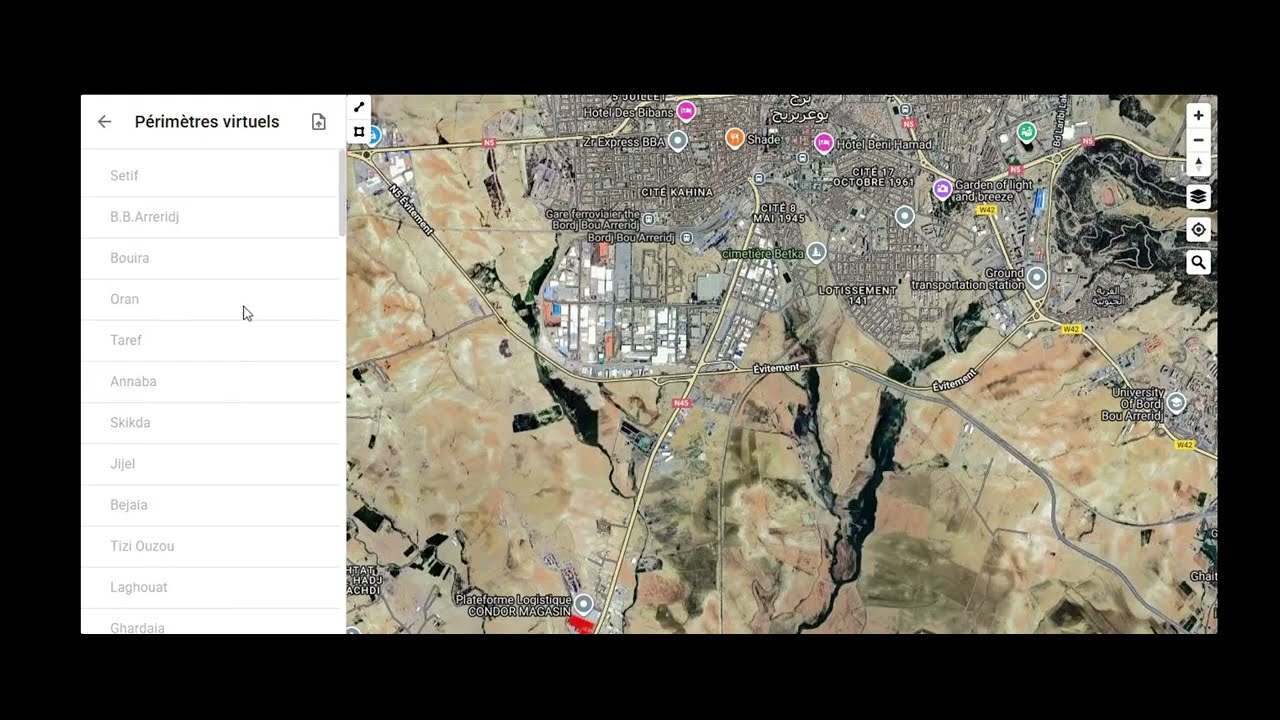This screenshot has height=720, width=1280.
Task: Select the Oran geofence
Action: 210,299
